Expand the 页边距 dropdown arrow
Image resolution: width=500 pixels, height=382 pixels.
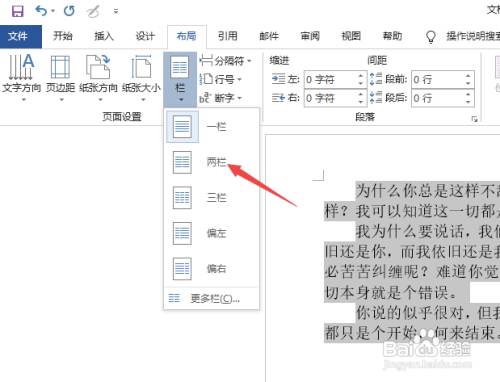[x=61, y=99]
